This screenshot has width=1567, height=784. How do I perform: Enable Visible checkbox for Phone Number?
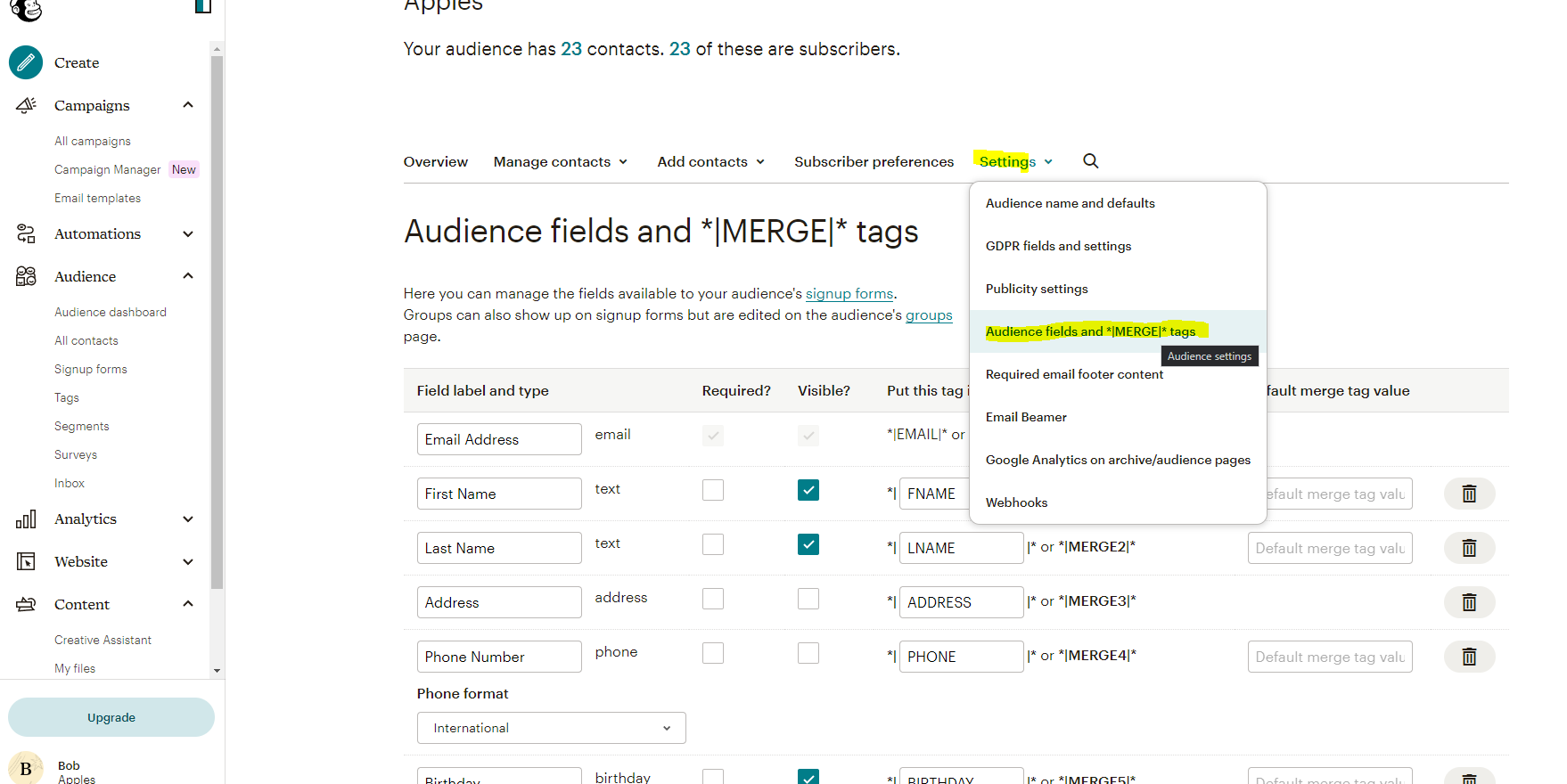[x=808, y=653]
